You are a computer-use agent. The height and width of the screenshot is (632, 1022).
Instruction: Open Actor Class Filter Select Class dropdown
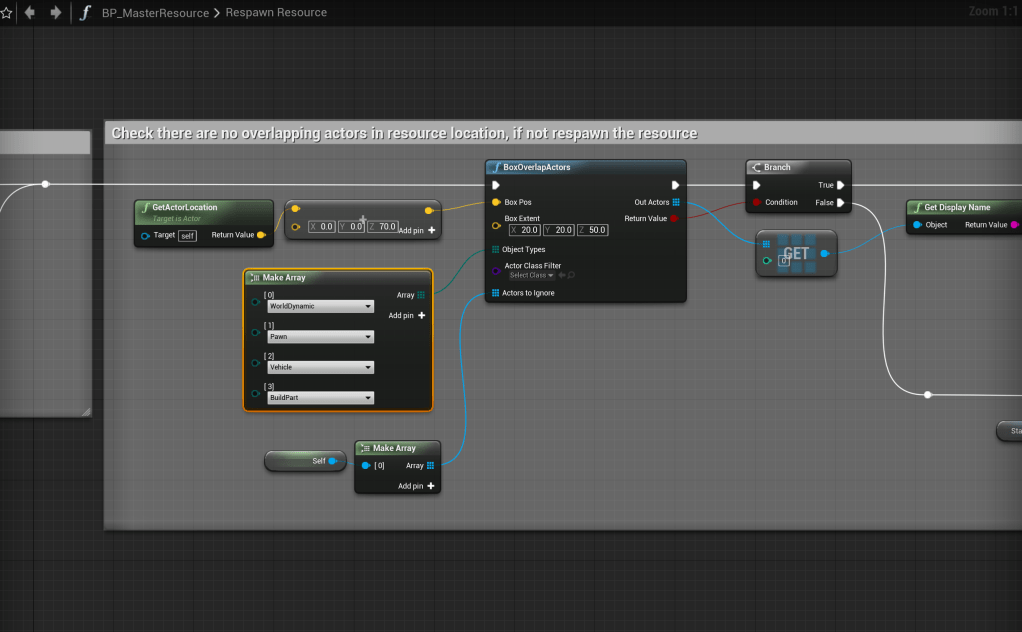tap(531, 275)
